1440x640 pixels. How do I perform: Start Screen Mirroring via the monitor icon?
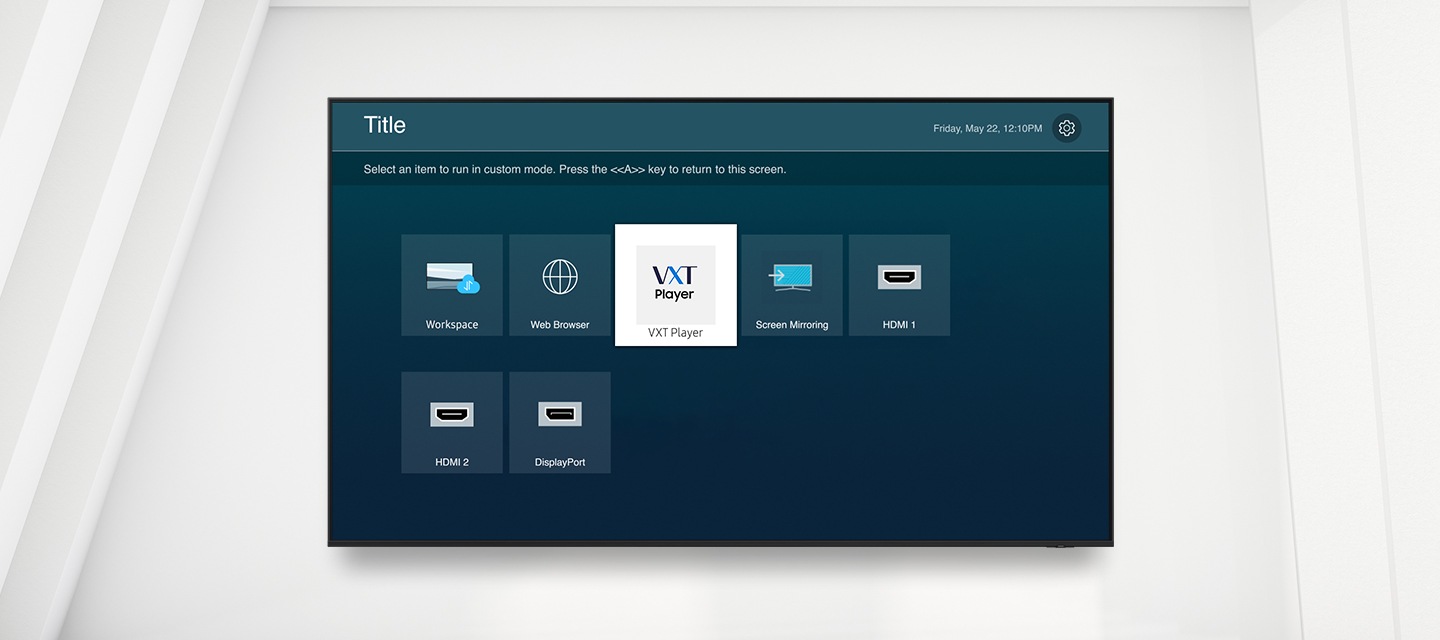click(x=791, y=277)
